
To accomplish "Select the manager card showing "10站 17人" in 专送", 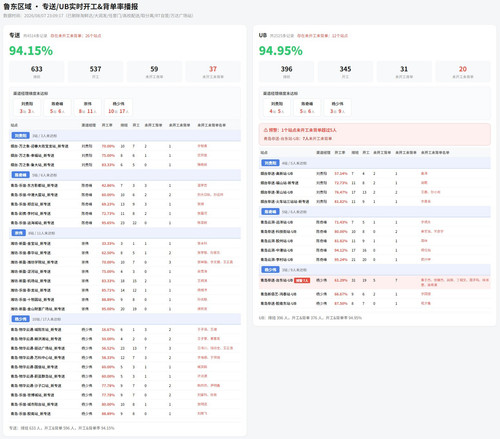I will [118, 108].
